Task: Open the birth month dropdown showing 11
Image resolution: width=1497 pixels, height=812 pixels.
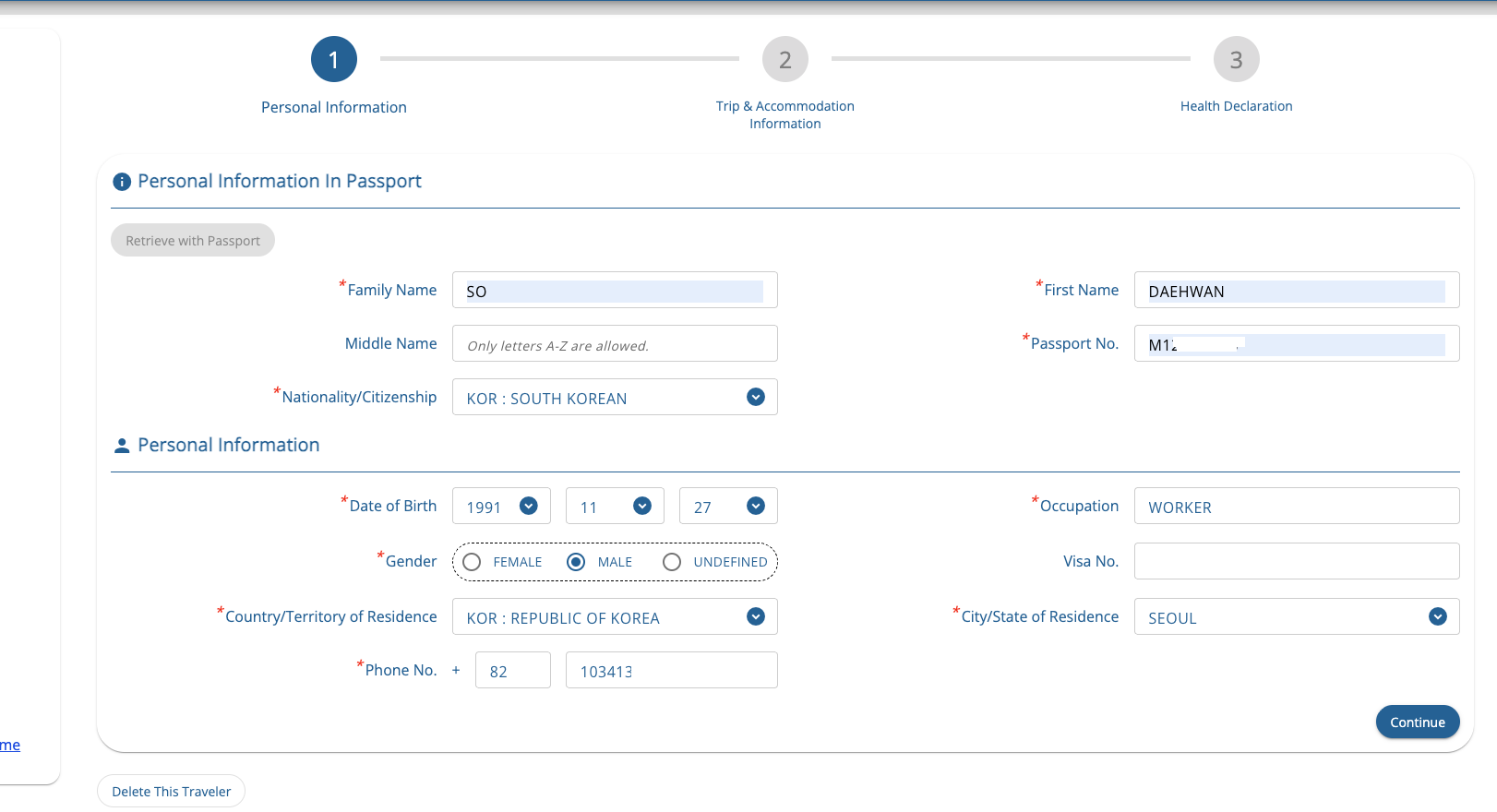Action: point(615,507)
